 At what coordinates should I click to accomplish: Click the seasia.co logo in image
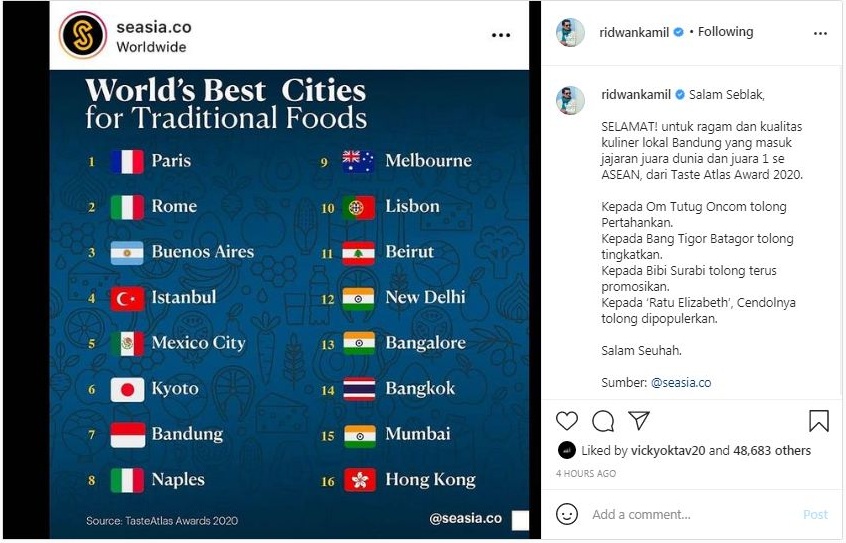(x=82, y=36)
